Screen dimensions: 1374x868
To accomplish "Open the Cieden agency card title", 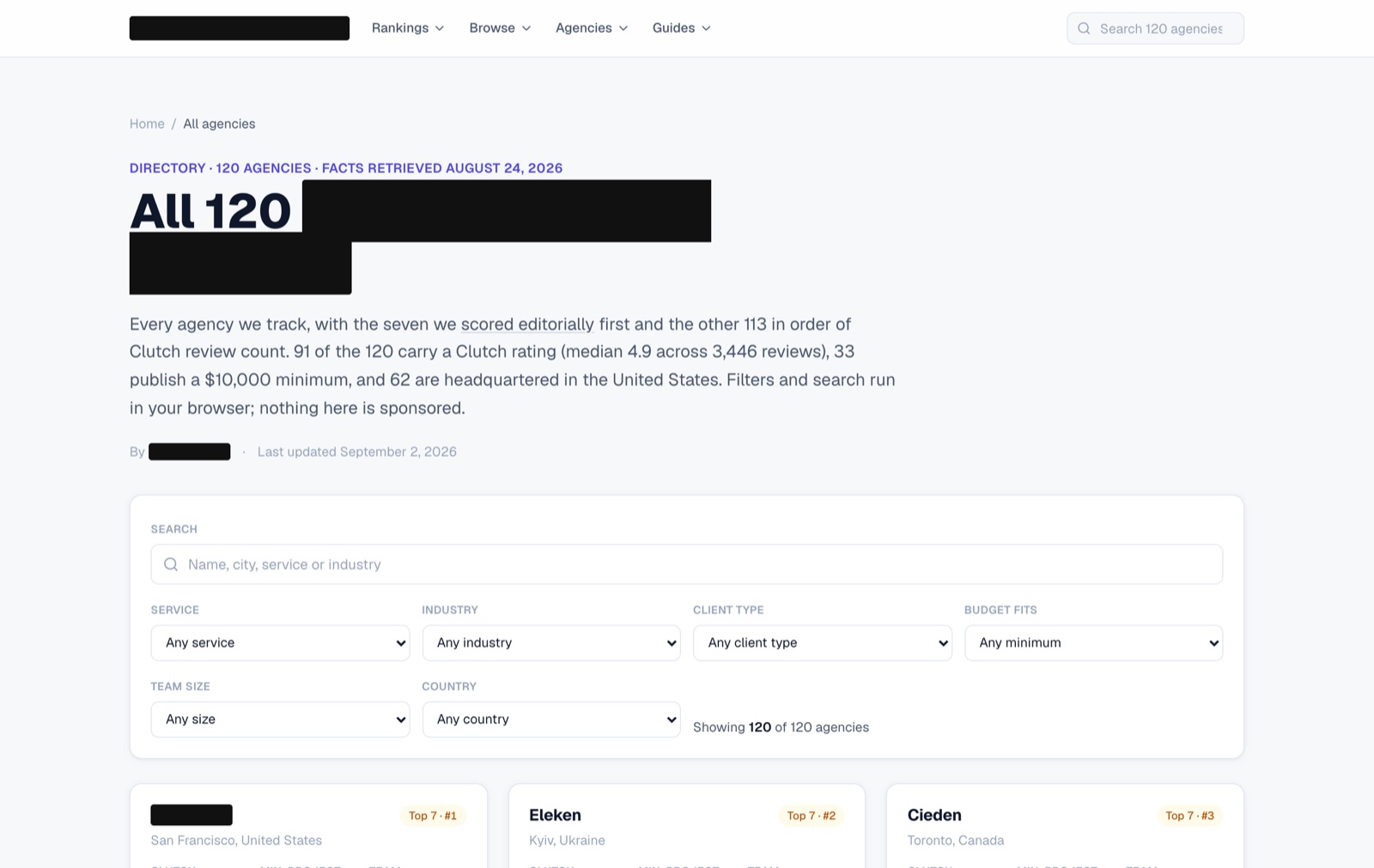I will click(x=934, y=815).
